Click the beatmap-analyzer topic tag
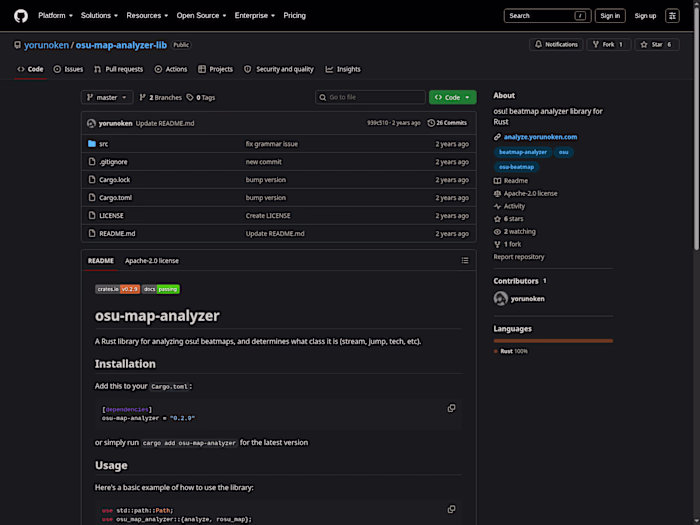The image size is (700, 525). (523, 152)
